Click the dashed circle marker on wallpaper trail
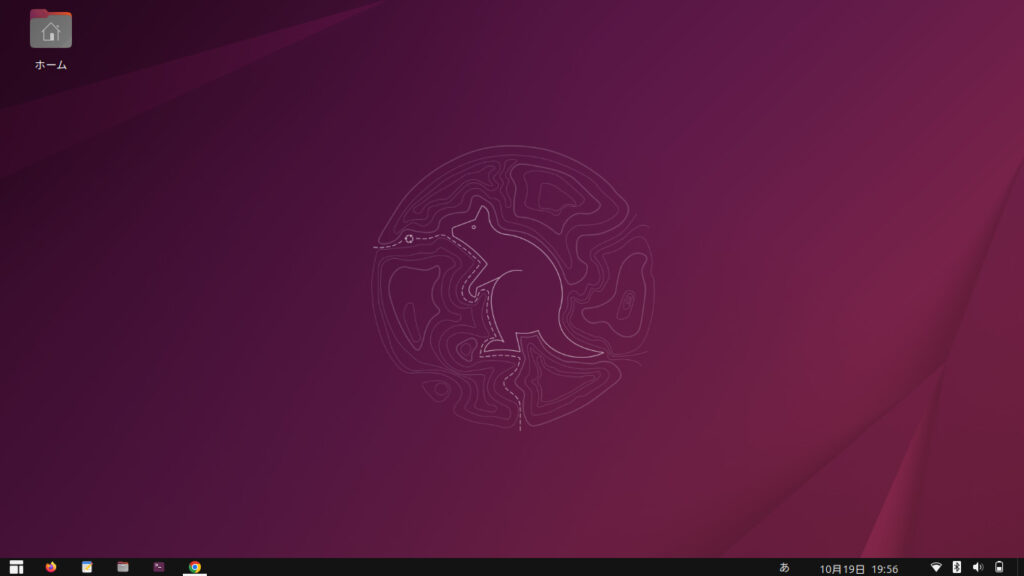Screen dimensions: 1024x576 click(409, 239)
